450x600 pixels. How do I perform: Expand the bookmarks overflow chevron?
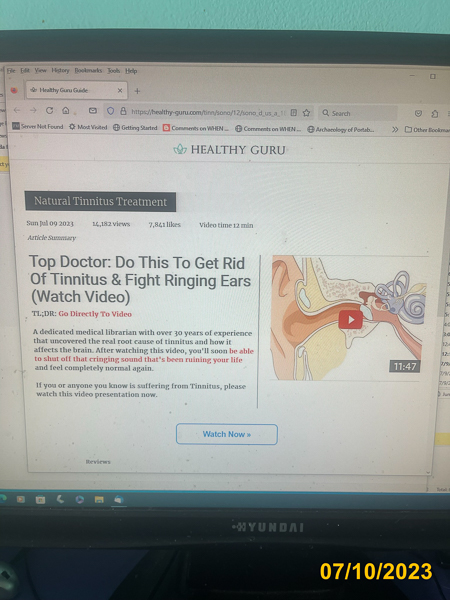(395, 130)
